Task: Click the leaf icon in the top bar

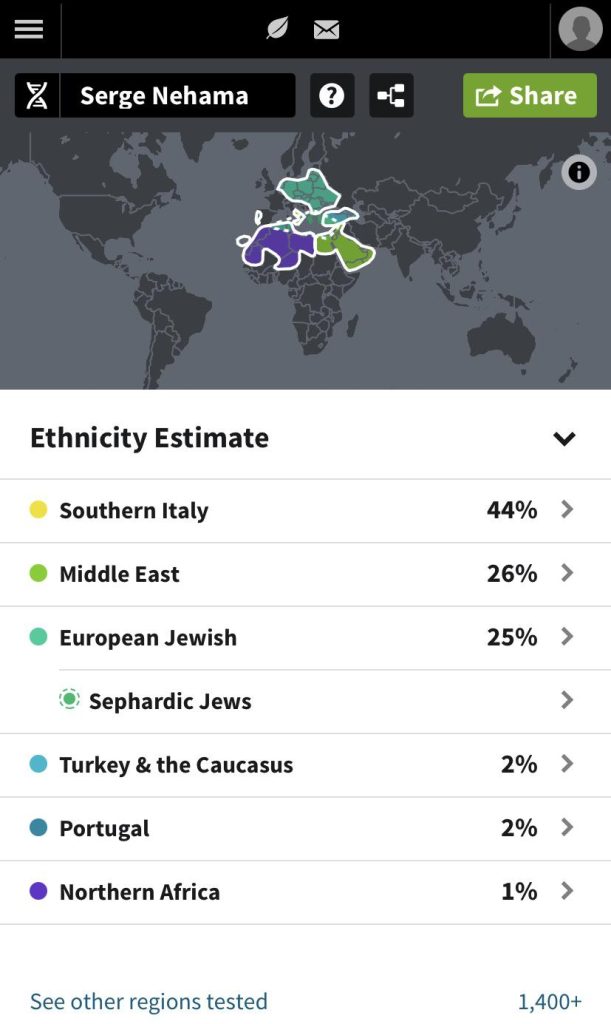Action: [276, 28]
